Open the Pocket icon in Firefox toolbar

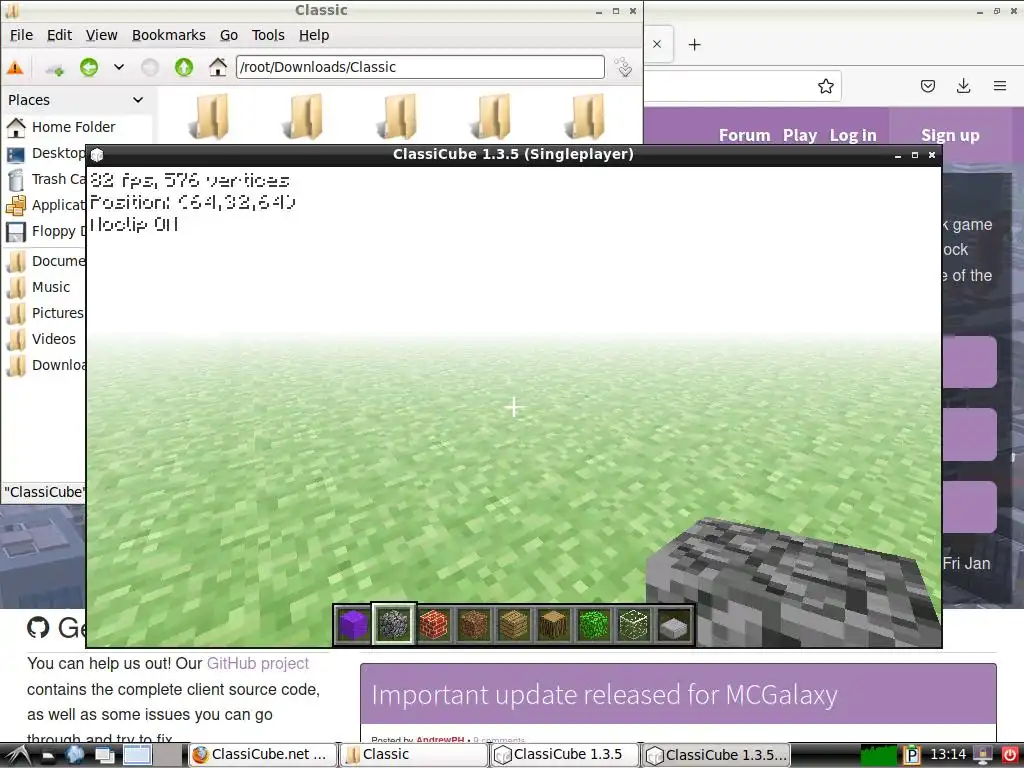(928, 86)
